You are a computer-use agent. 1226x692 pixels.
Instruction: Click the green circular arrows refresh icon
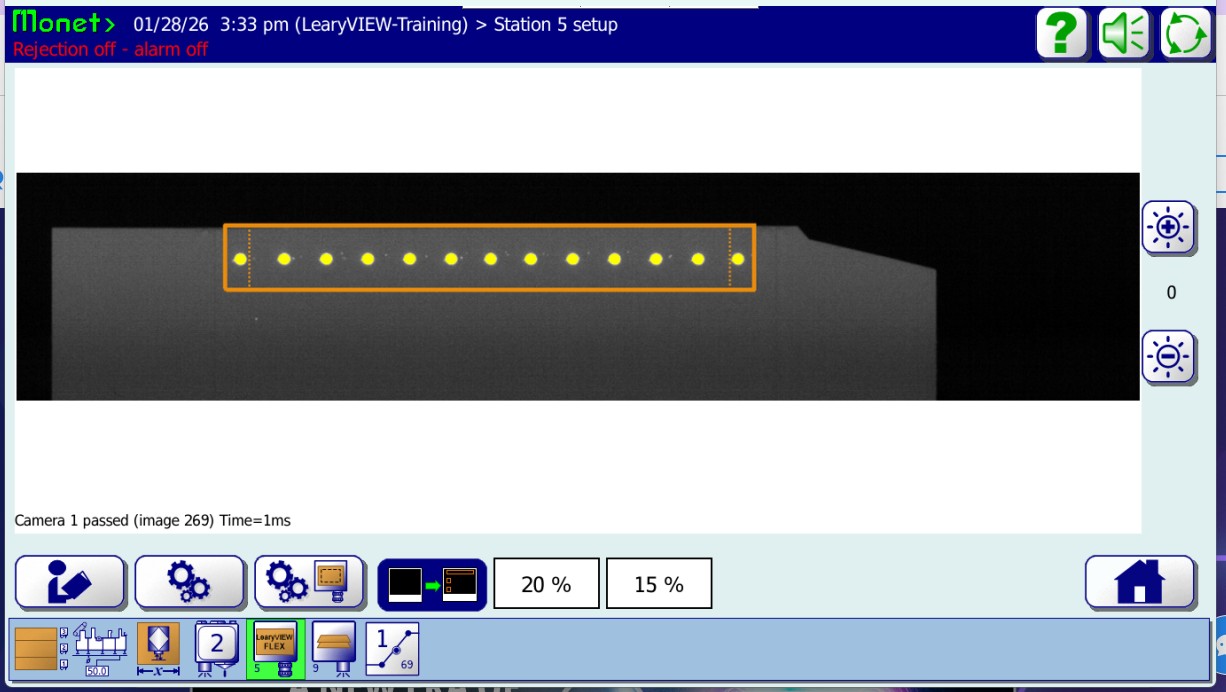[x=1186, y=34]
